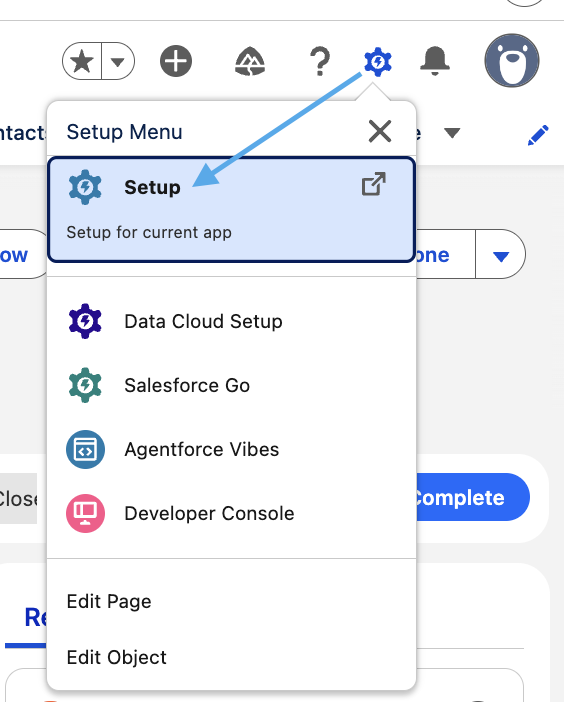This screenshot has height=702, width=564.
Task: Open Salesforce Go
Action: pos(231,385)
